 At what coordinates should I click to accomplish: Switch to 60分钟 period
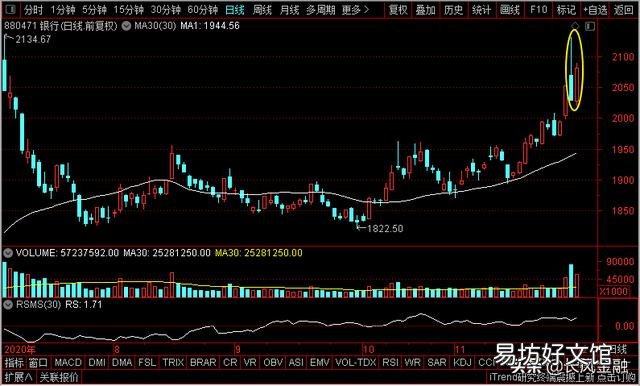(x=204, y=10)
